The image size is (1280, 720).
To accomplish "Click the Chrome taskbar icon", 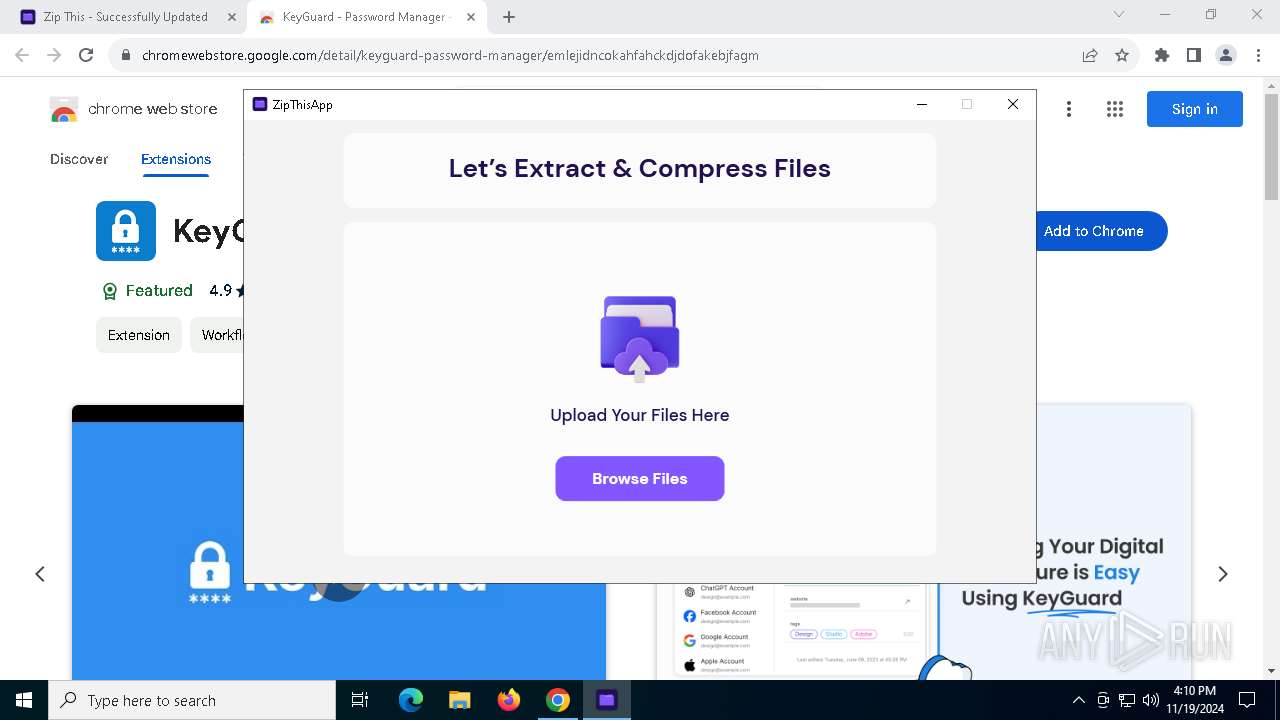I will (558, 700).
